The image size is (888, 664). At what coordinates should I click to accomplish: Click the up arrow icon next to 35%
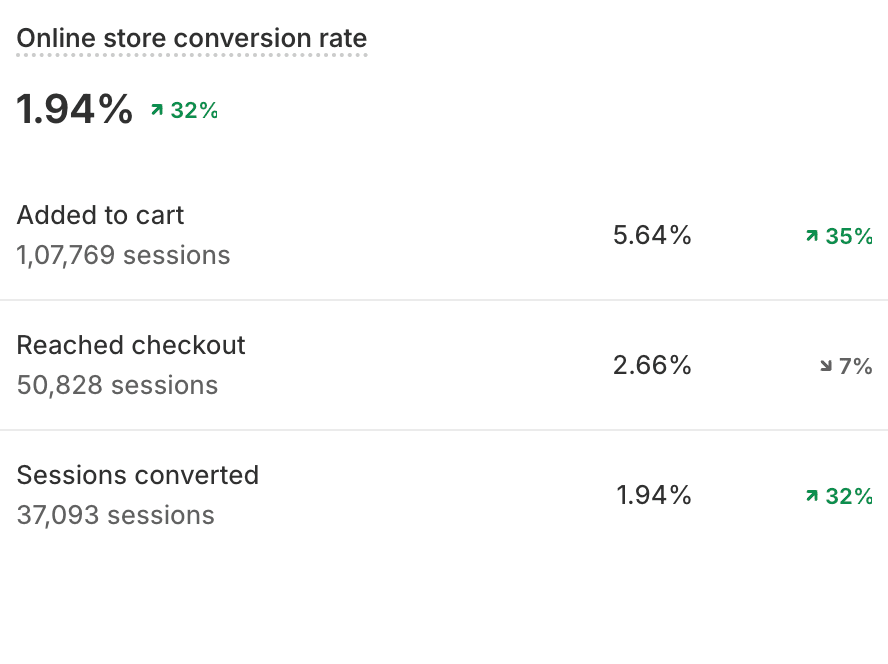pos(812,236)
